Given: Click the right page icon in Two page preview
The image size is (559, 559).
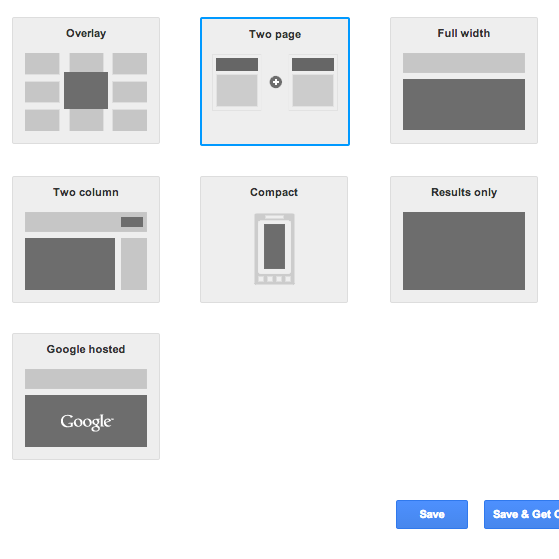Looking at the screenshot, I should tap(313, 82).
